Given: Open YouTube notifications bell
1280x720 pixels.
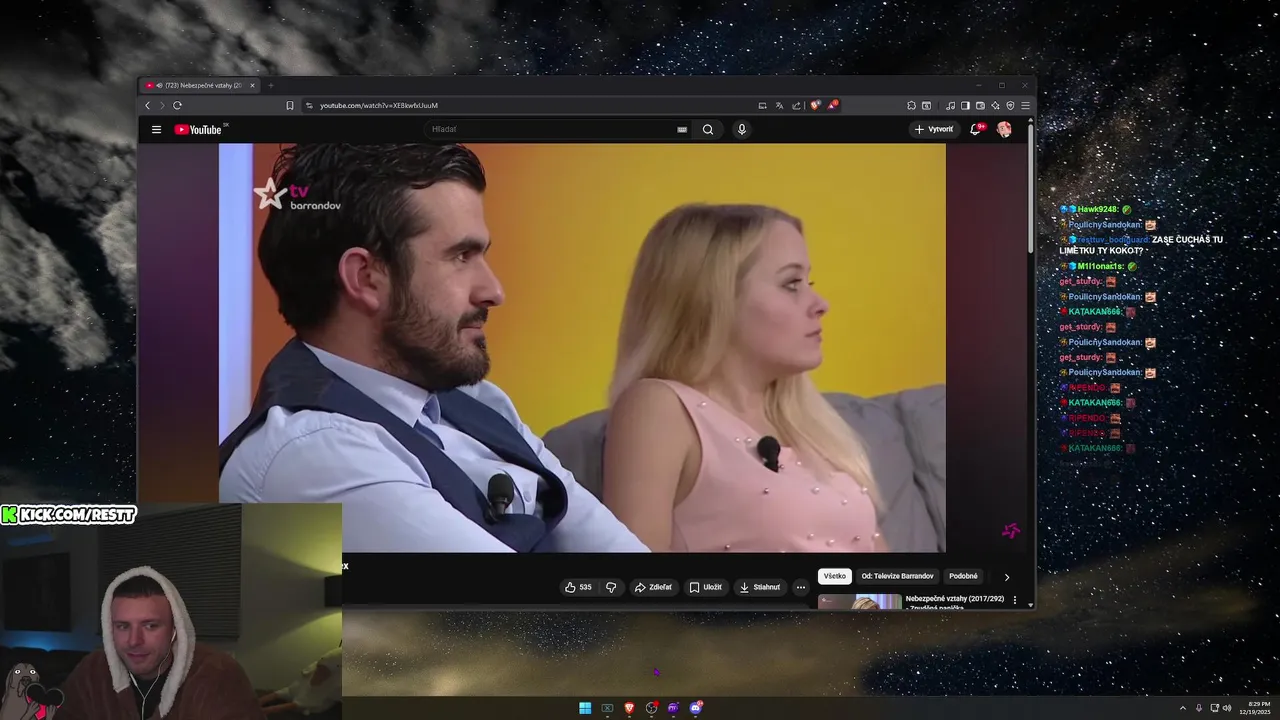Looking at the screenshot, I should pyautogui.click(x=976, y=129).
